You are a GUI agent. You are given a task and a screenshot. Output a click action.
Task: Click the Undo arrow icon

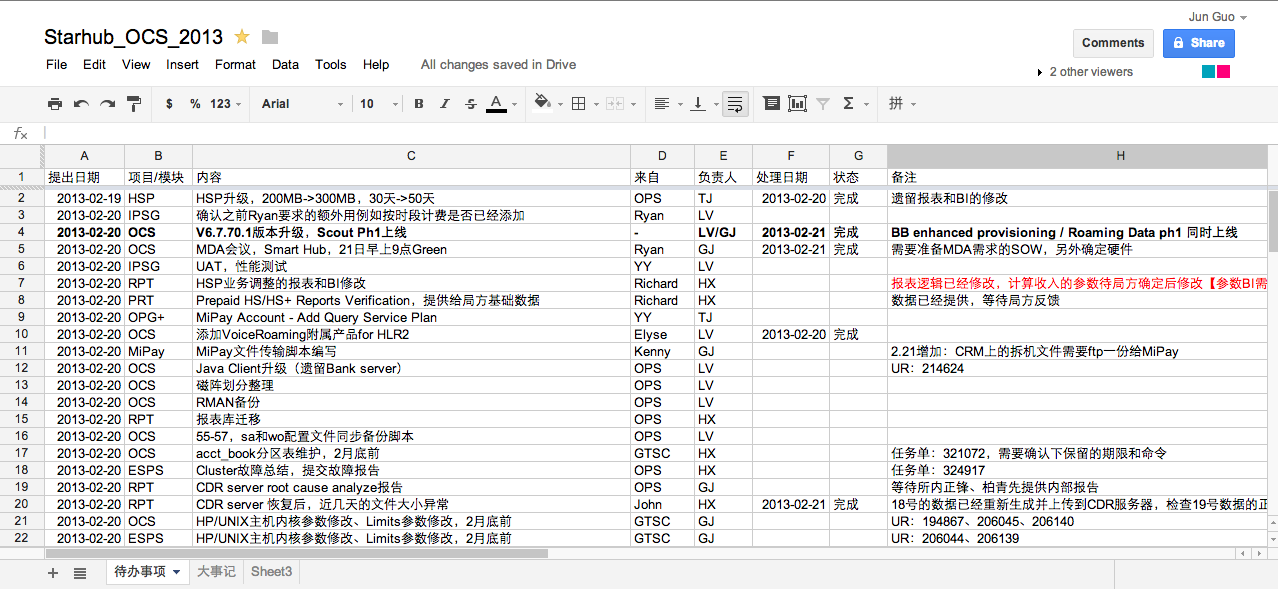[81, 104]
